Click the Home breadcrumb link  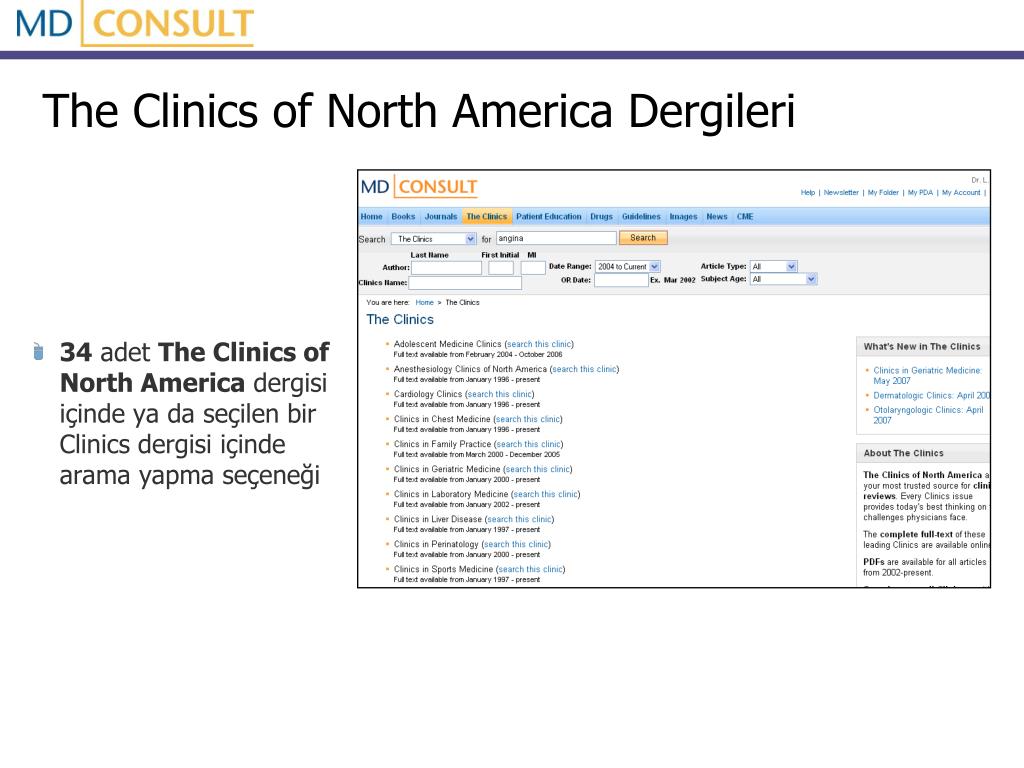[x=424, y=302]
